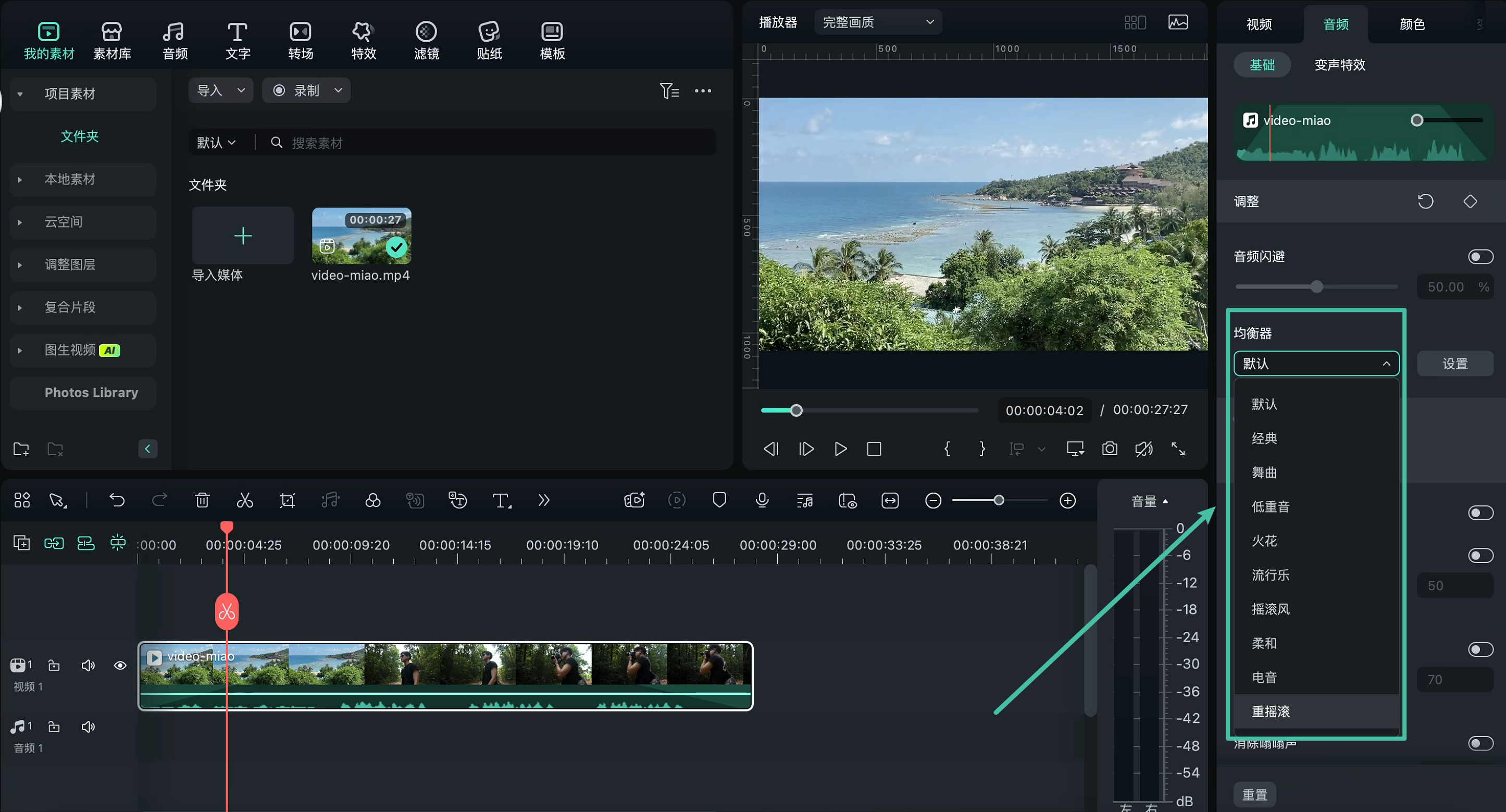1506x812 pixels.
Task: Mute the 视频 1 track speaker icon
Action: click(x=88, y=665)
